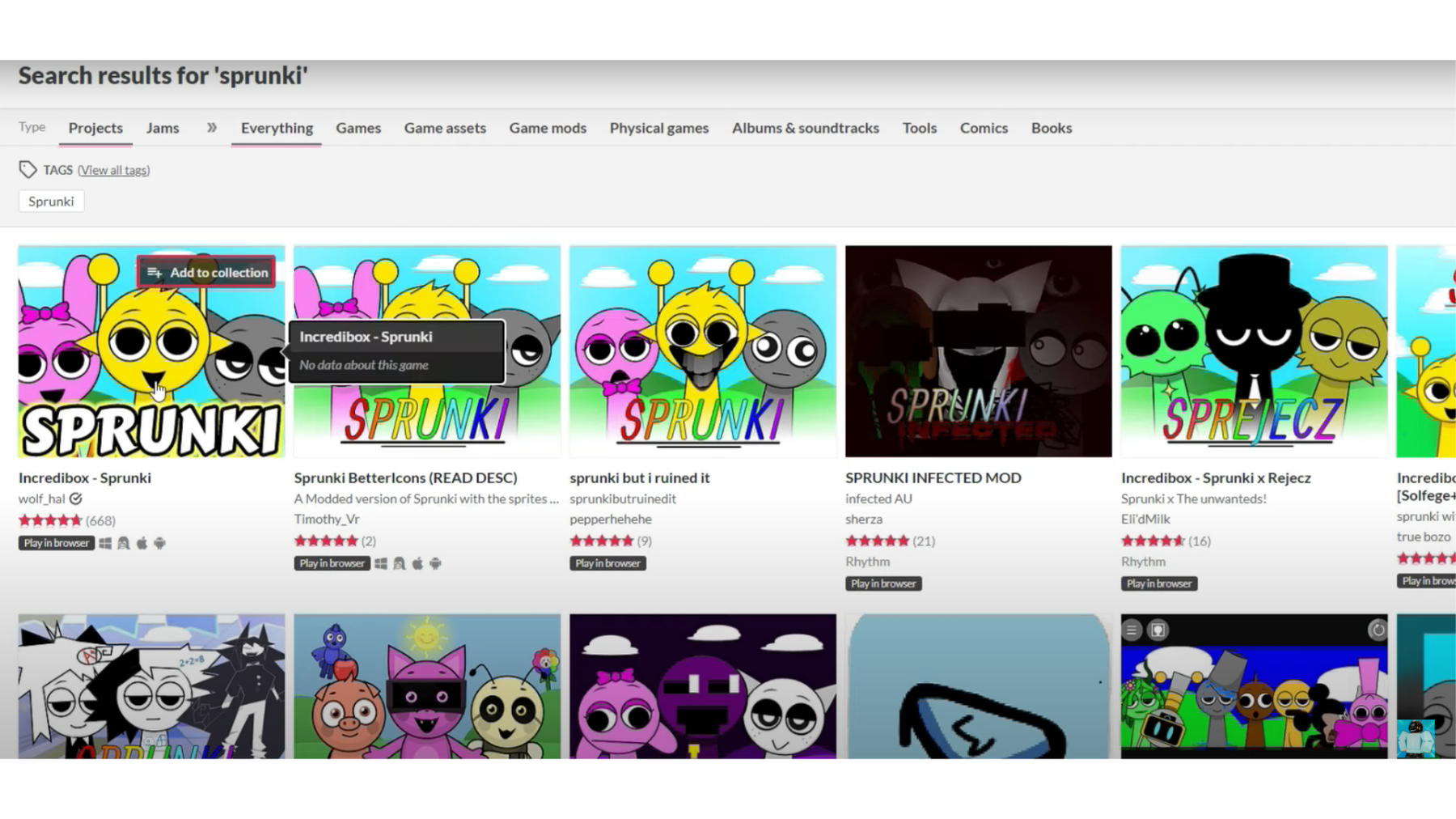This screenshot has width=1456, height=819.
Task: Open purple robot character thumbnail
Action: (703, 686)
